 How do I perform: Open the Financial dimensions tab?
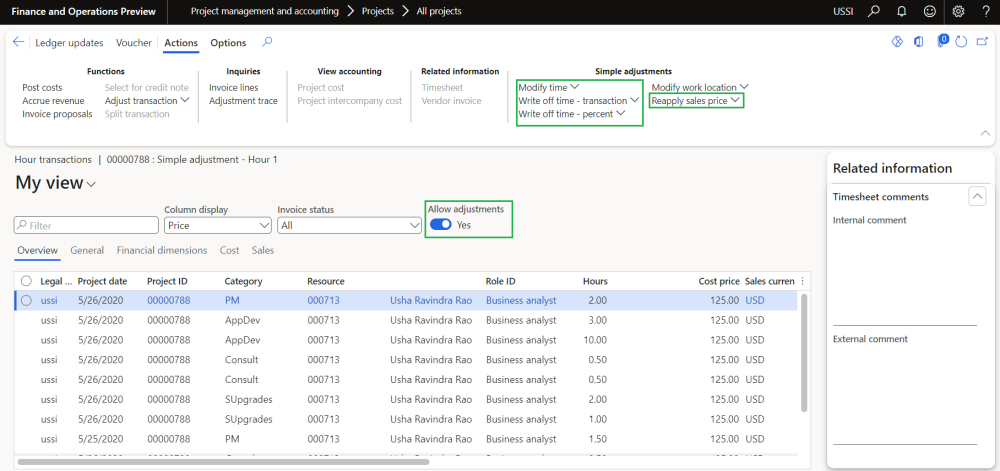point(161,250)
